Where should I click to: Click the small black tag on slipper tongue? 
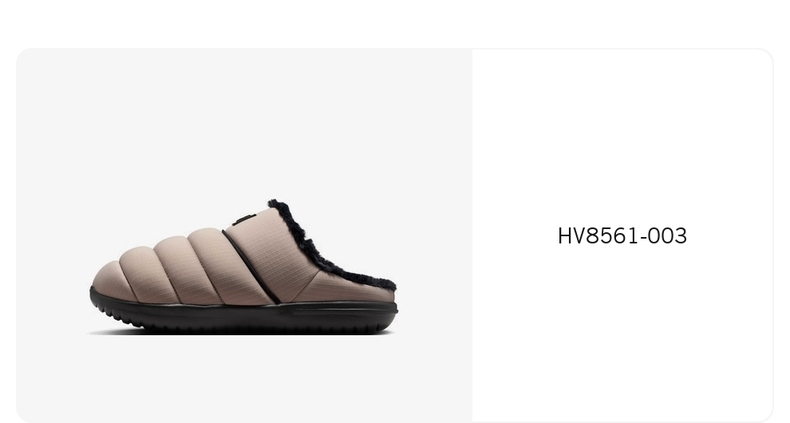(244, 220)
